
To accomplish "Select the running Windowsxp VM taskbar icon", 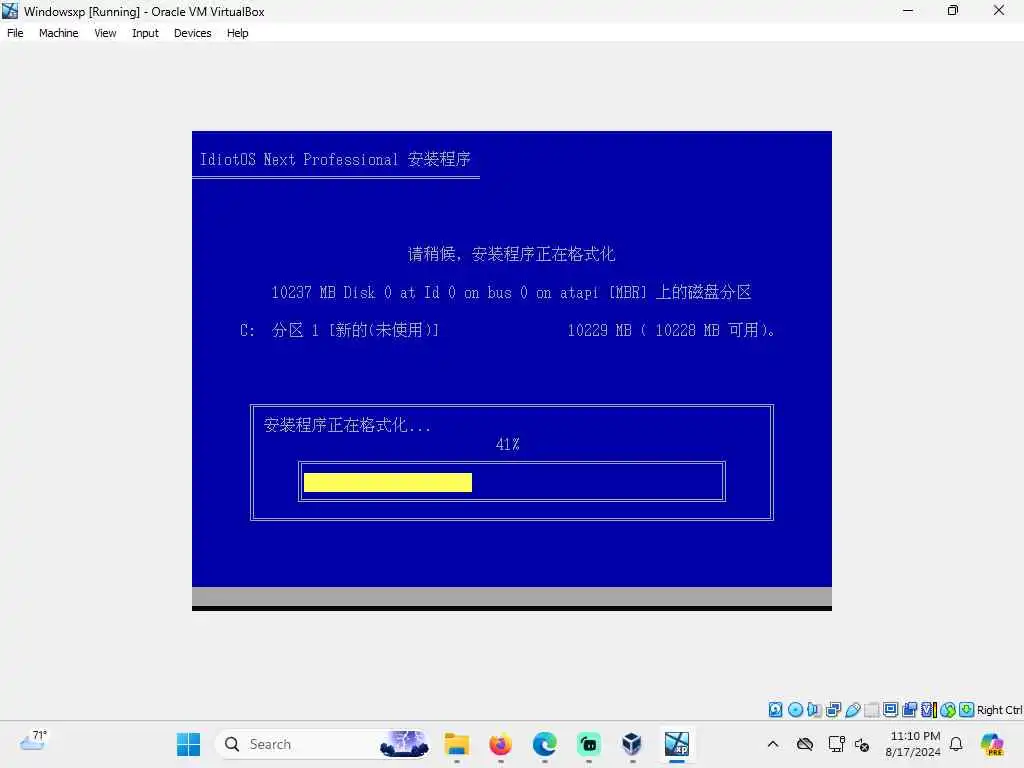I will [677, 744].
